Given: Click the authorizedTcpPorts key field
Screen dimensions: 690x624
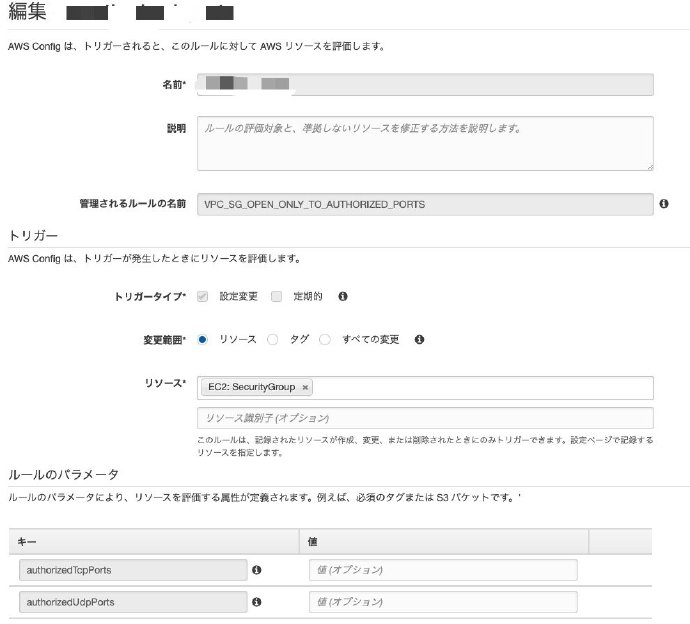Looking at the screenshot, I should 133,570.
